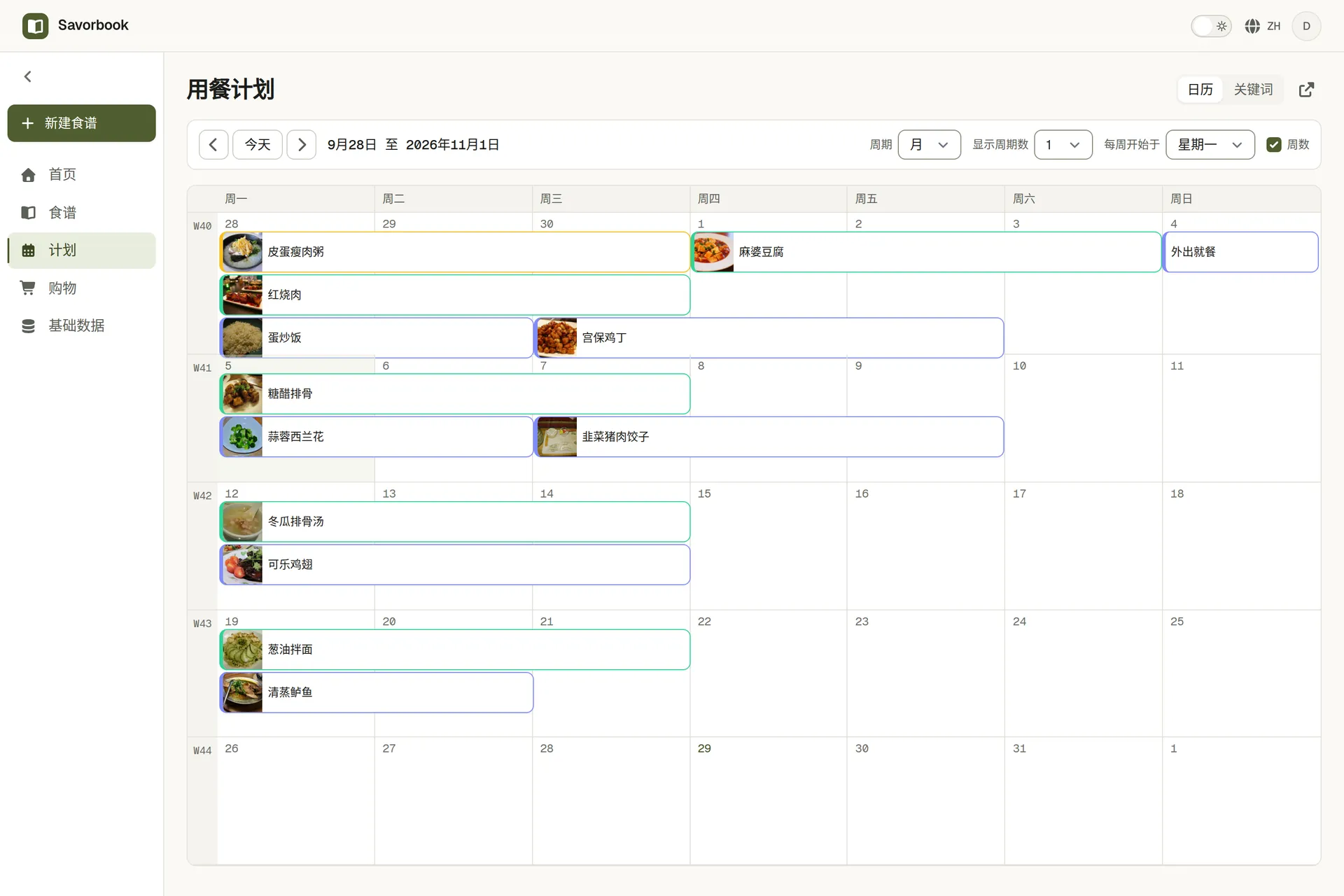The width and height of the screenshot is (1344, 896).
Task: Open the 显示周期数 dropdown showing 1
Action: point(1063,145)
